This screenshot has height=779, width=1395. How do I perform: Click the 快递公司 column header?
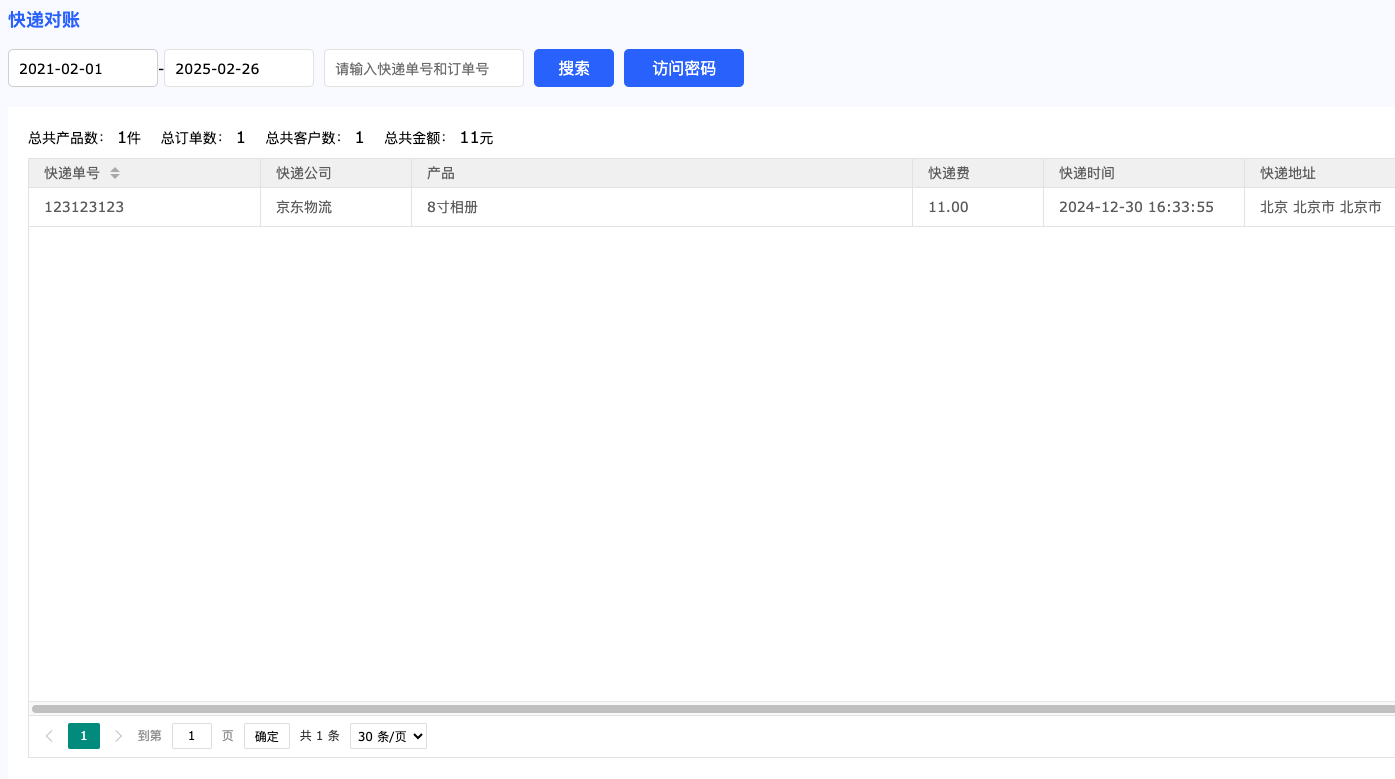point(304,173)
